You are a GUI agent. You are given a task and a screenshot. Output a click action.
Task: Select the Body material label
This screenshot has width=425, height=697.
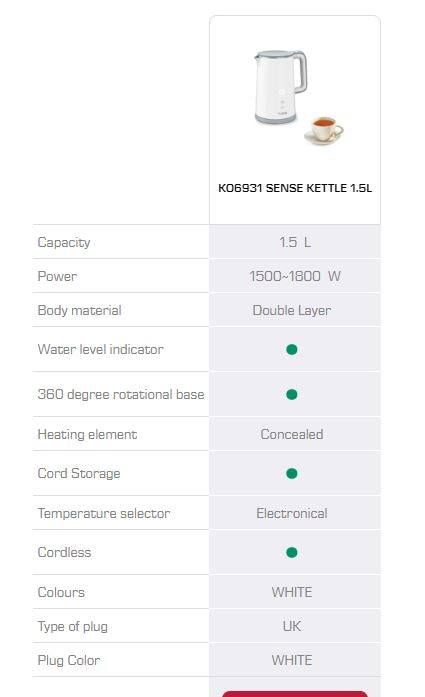click(80, 310)
